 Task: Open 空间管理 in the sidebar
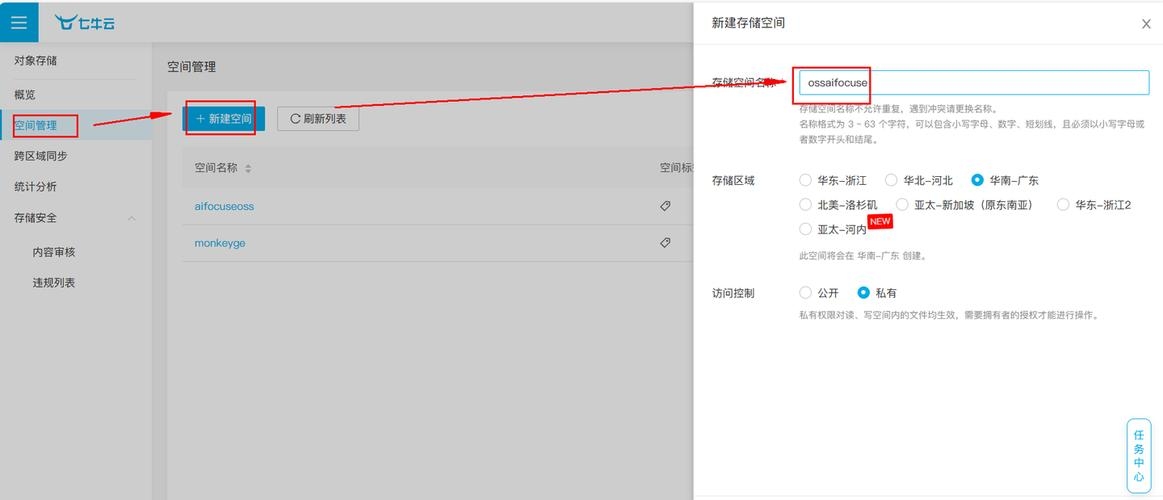click(35, 125)
